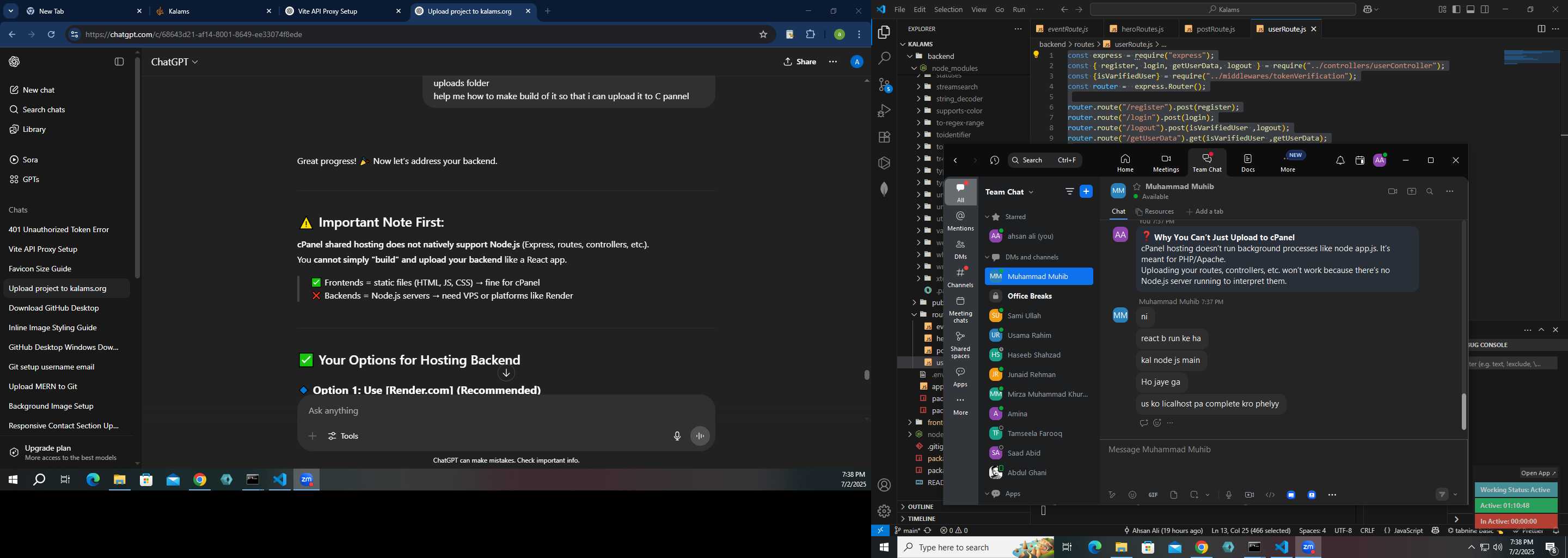Viewport: 1568px width, 558px height.
Task: Click scroll-to-bottom arrow in ChatGPT
Action: coord(506,373)
